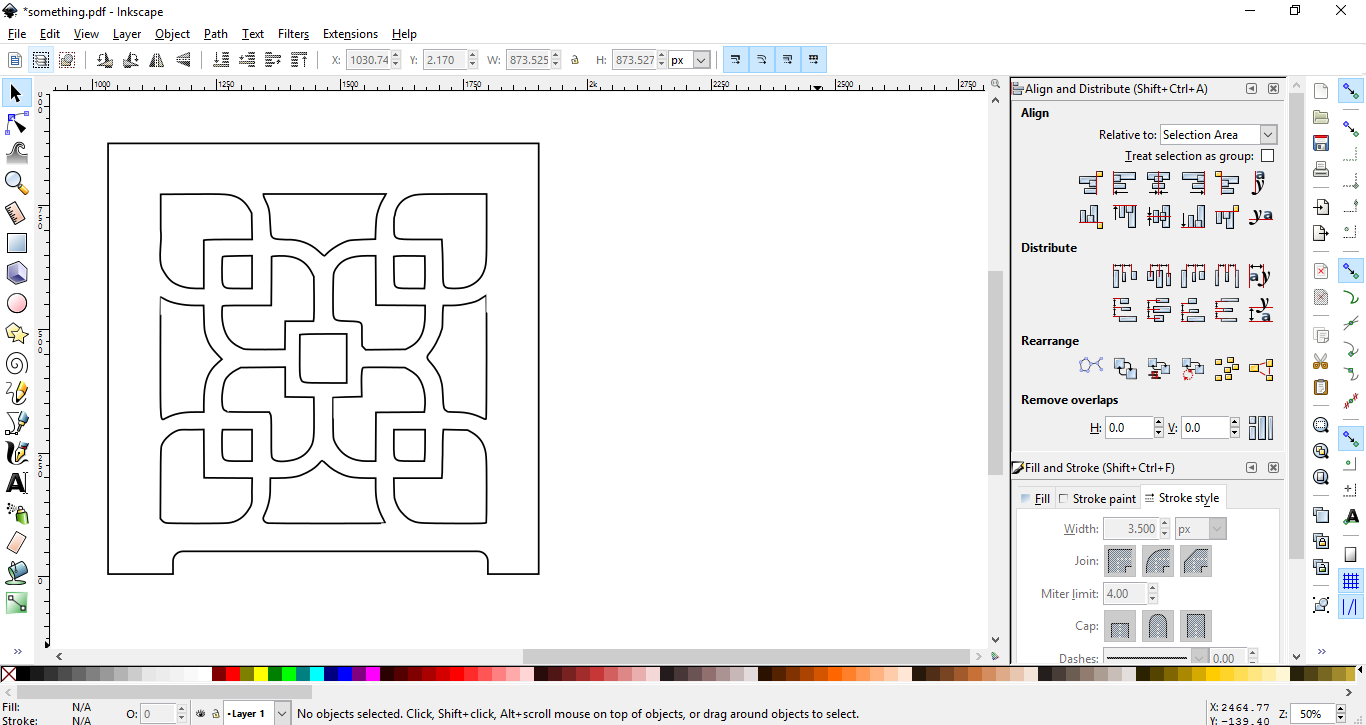Pick the yellow color swatch in palette
Viewport: 1366px width, 725px height.
click(x=262, y=675)
